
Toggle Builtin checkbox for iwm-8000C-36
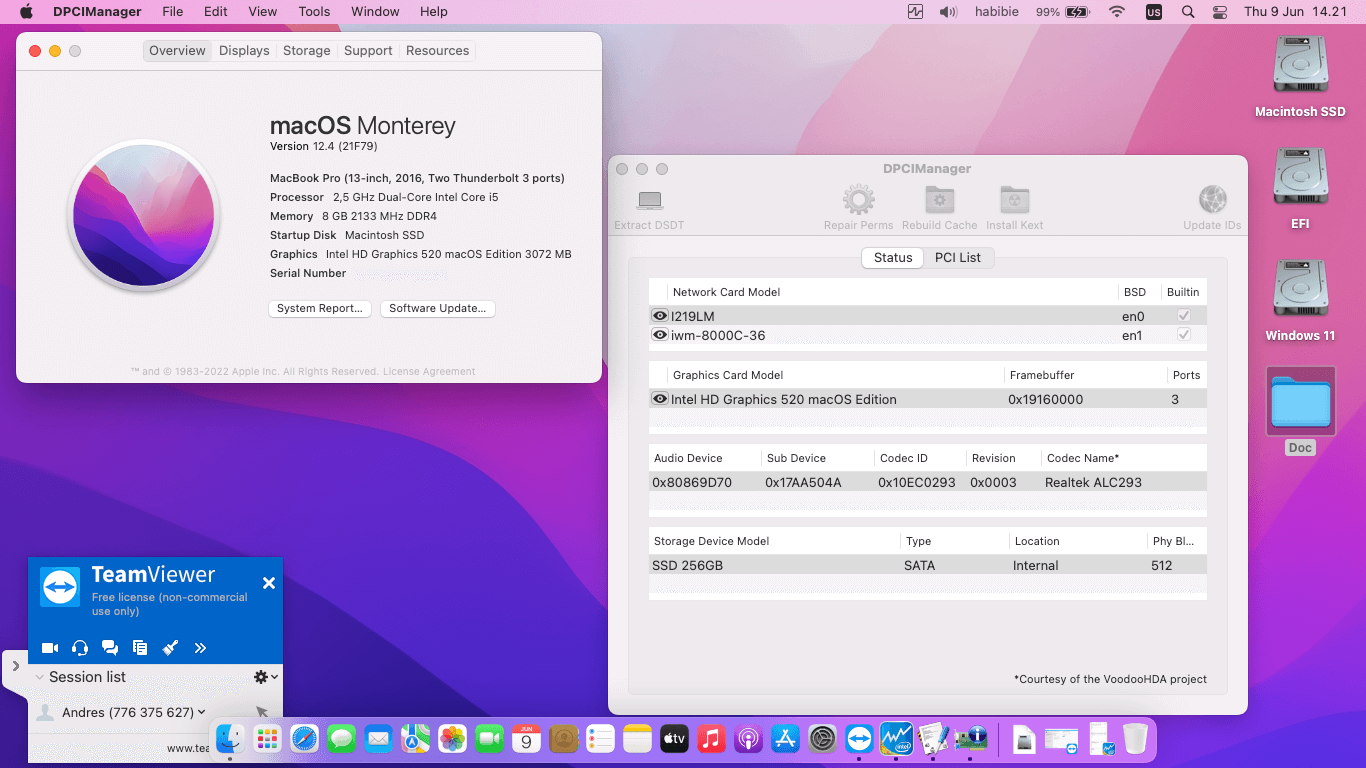coord(1184,335)
